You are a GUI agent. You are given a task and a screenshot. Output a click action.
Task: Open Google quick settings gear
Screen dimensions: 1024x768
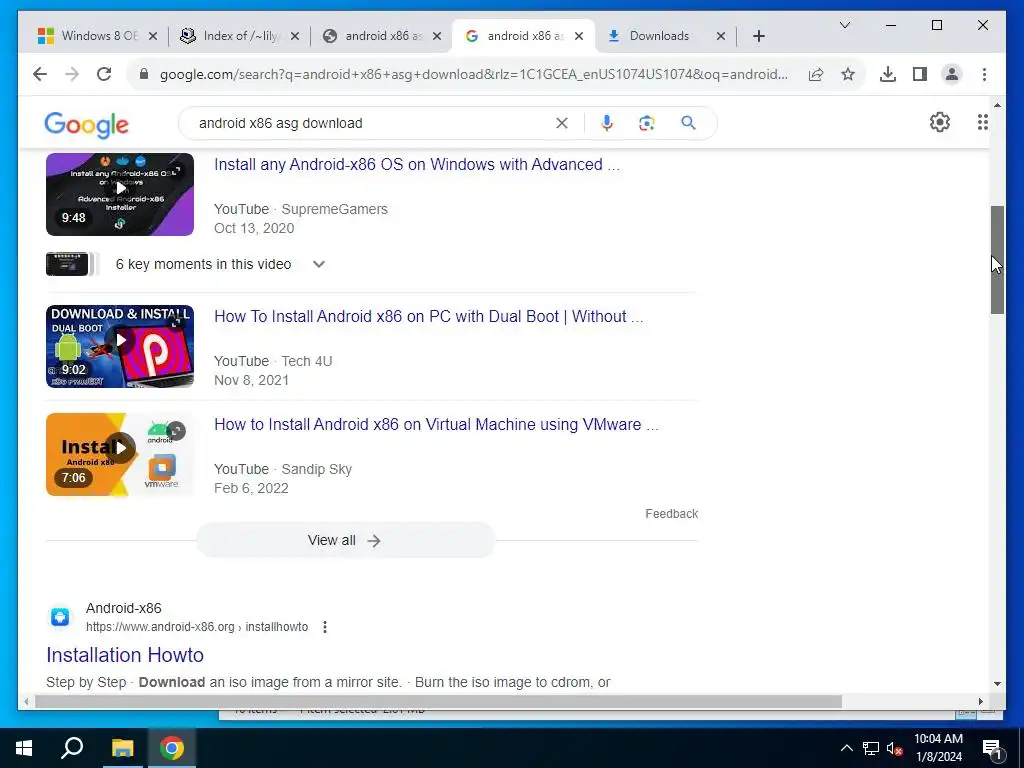[939, 122]
